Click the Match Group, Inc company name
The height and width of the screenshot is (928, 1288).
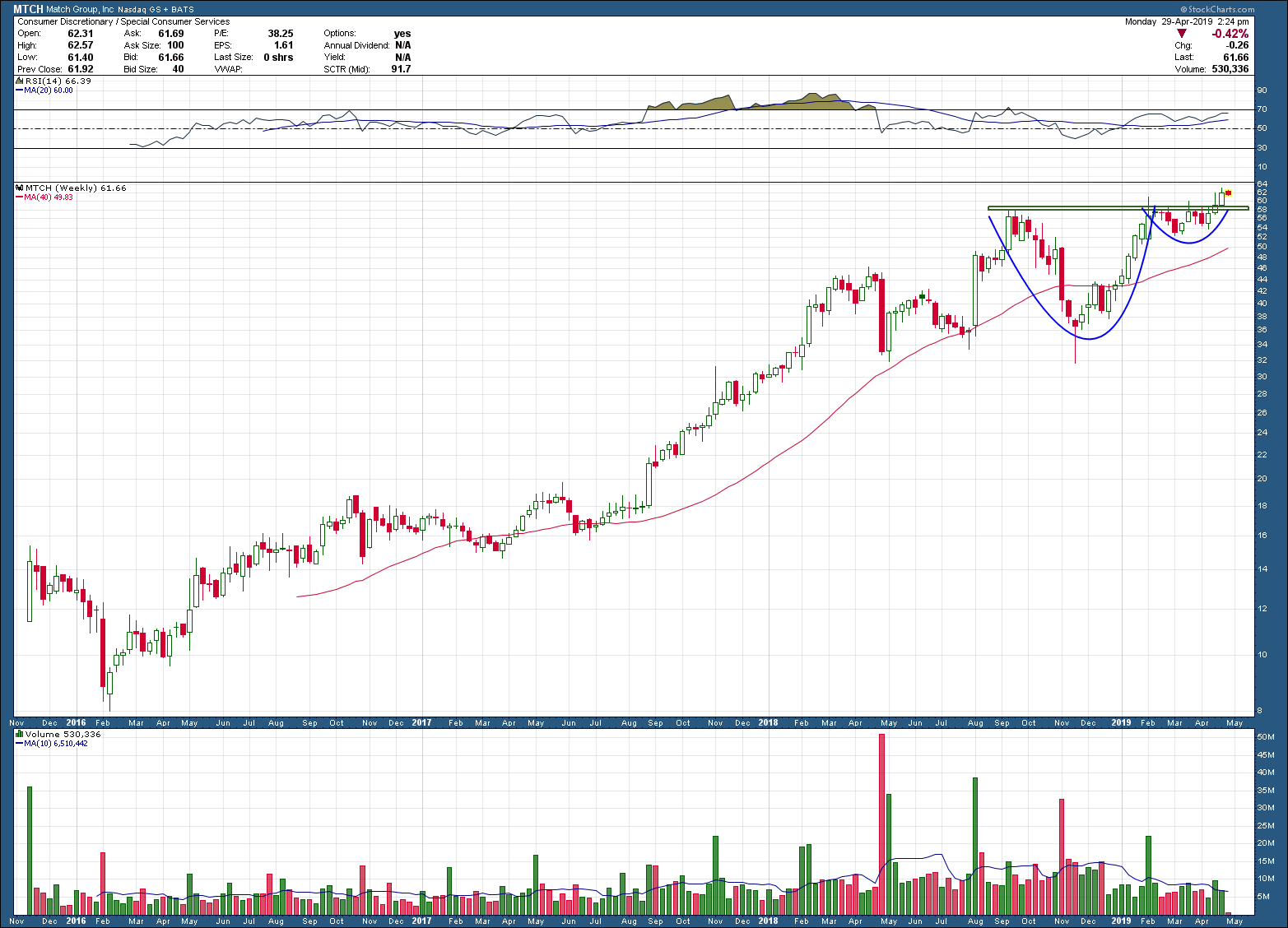click(81, 10)
